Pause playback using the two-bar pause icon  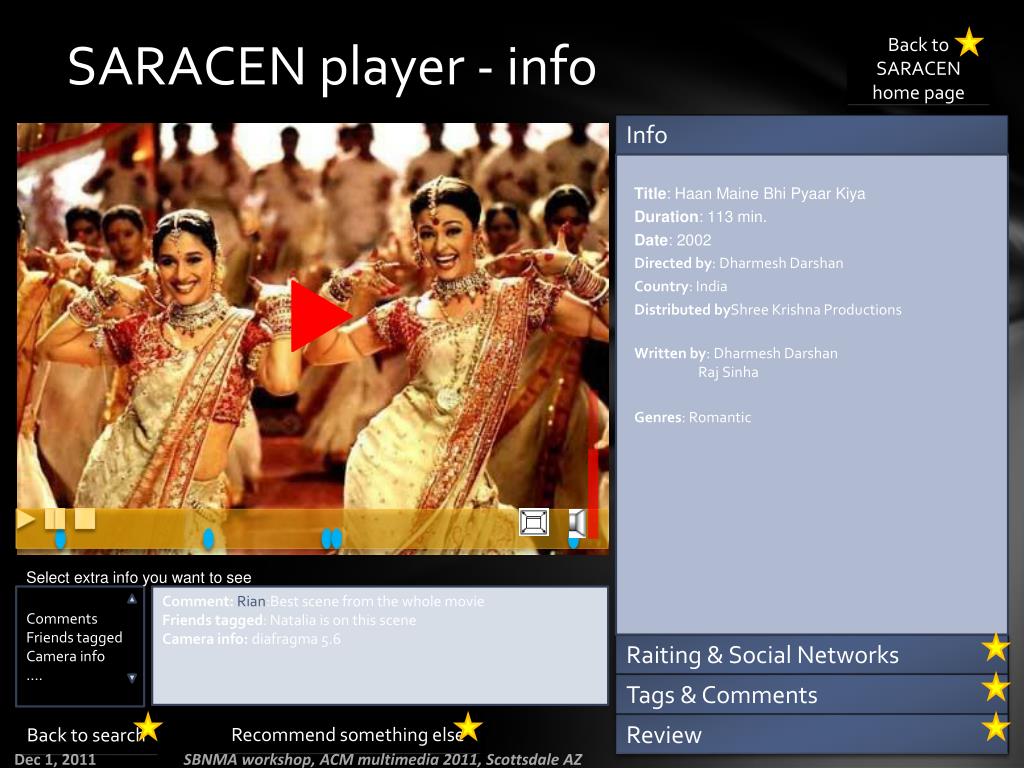pos(55,519)
